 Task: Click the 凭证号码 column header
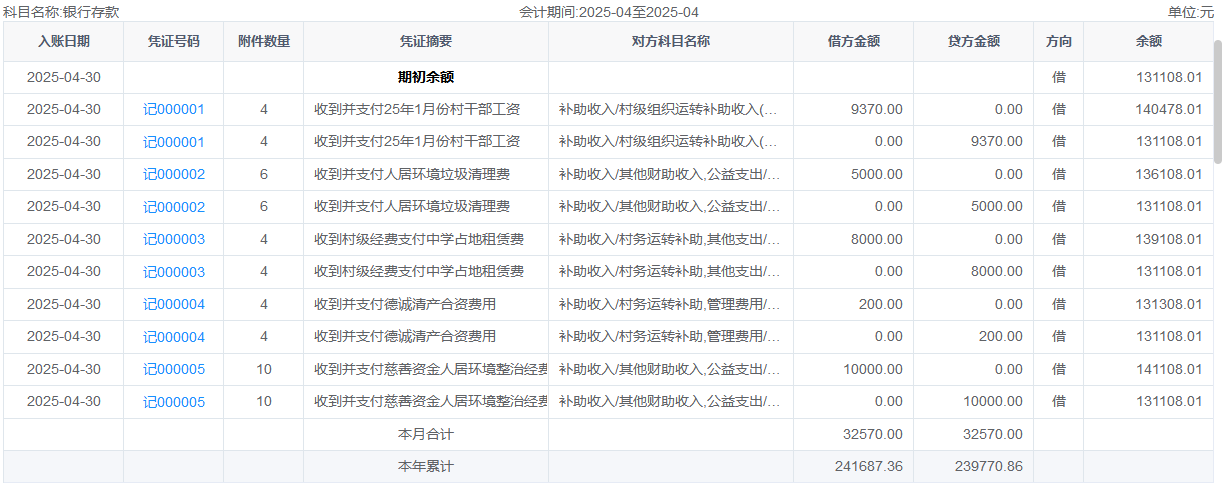(x=174, y=42)
